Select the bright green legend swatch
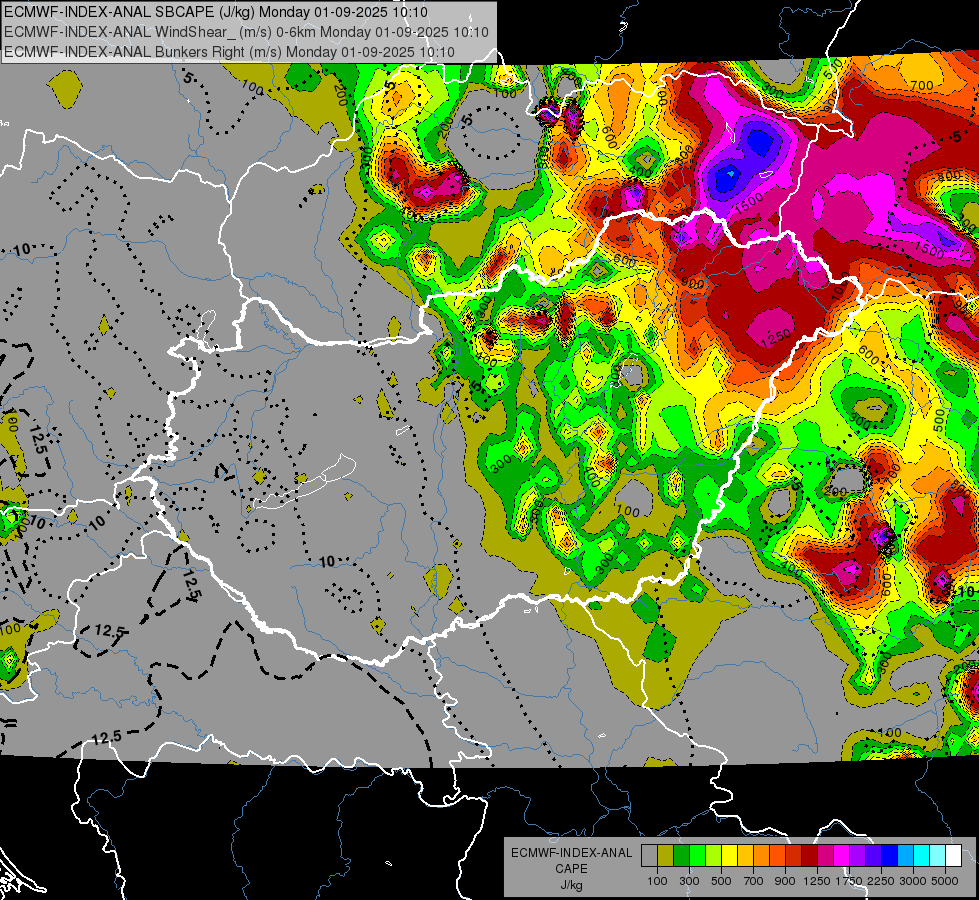The image size is (979, 900). 697,856
